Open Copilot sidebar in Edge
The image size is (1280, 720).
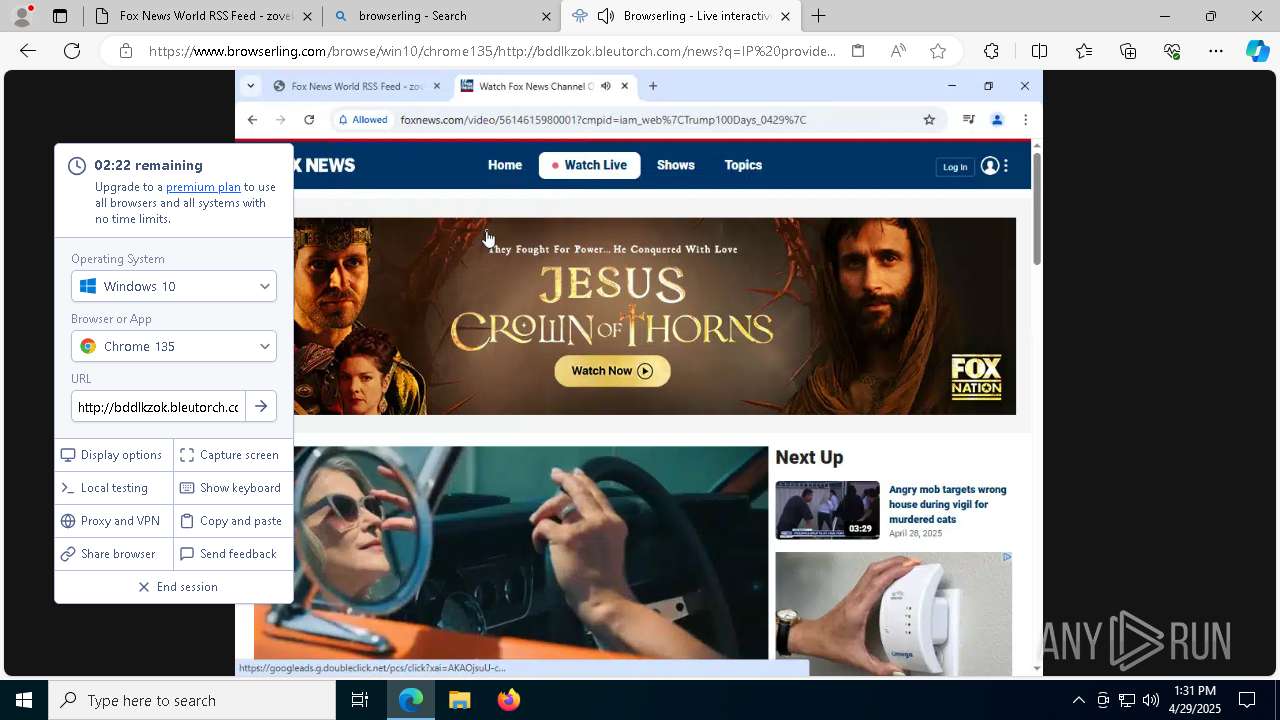coord(1258,51)
